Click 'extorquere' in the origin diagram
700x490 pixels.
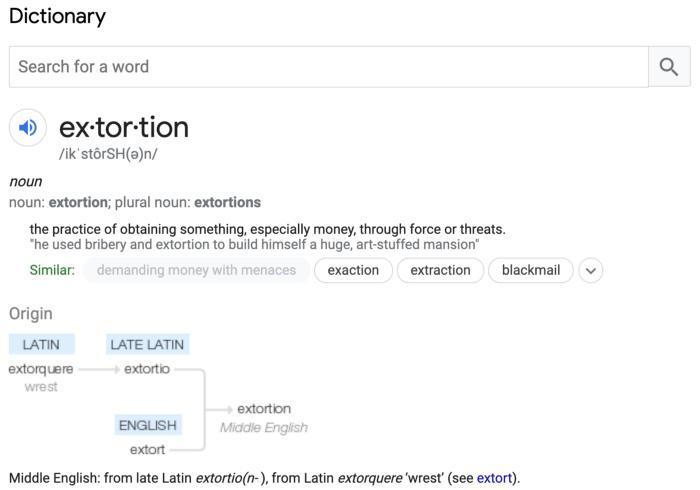click(x=41, y=369)
